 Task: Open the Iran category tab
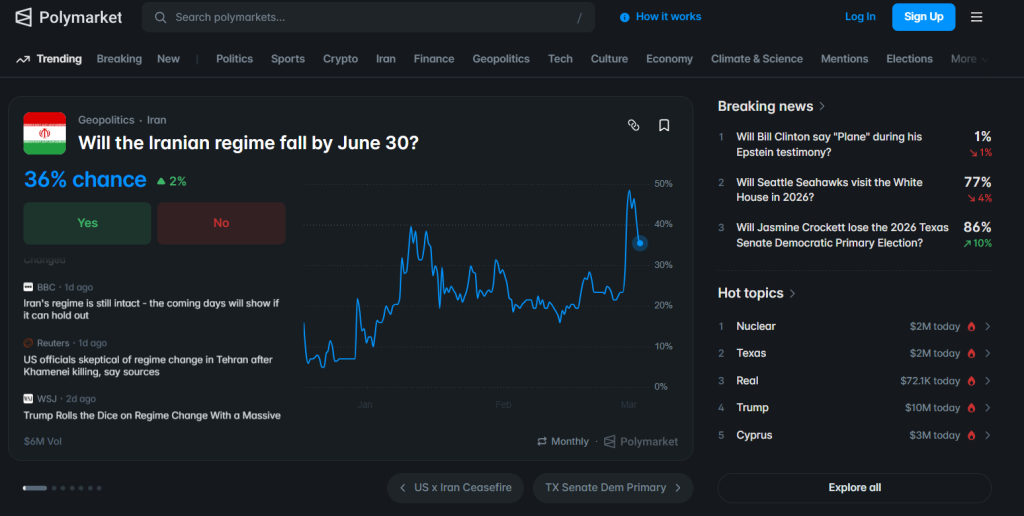coord(386,59)
